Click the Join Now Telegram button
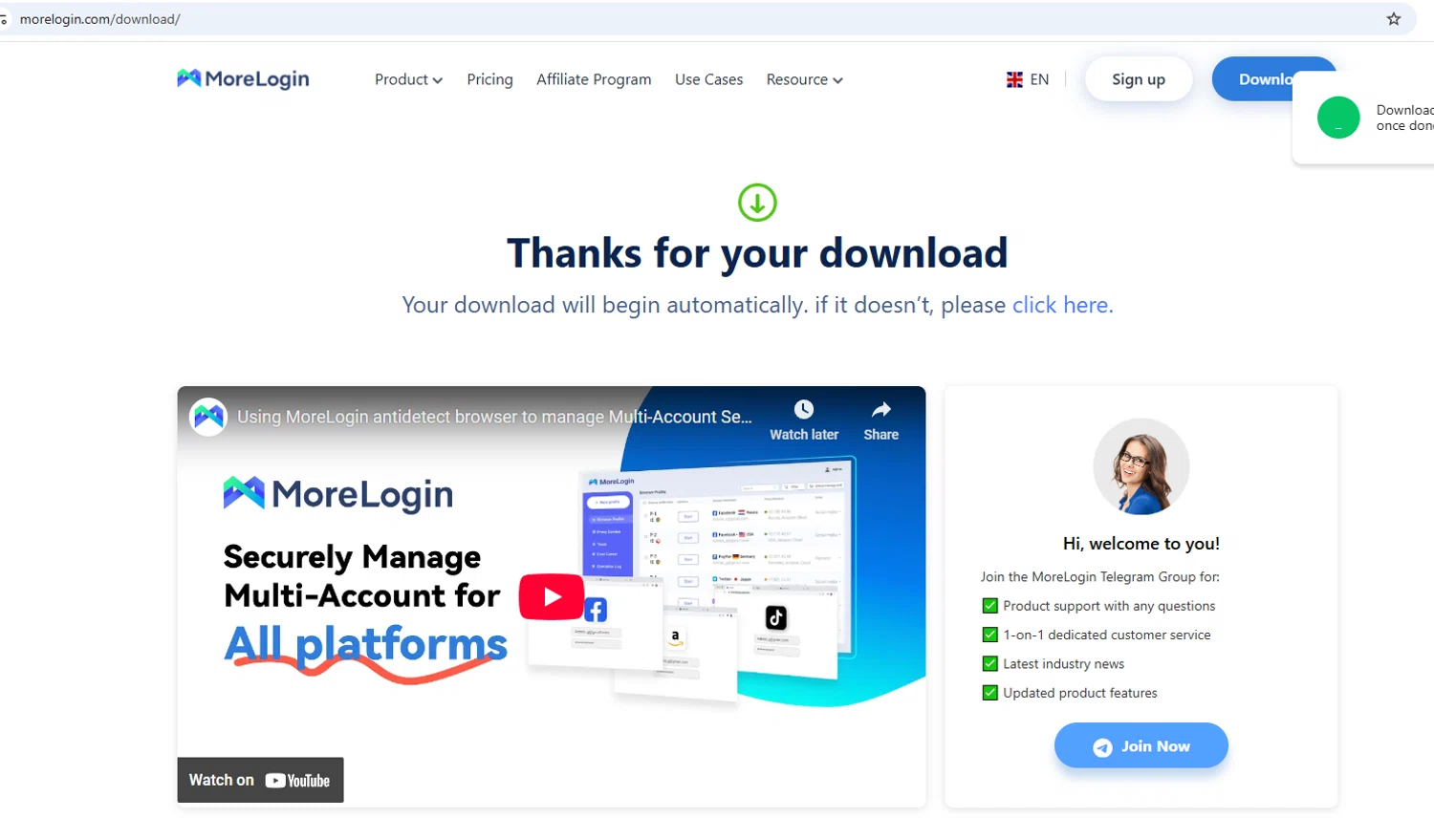 [x=1141, y=745]
